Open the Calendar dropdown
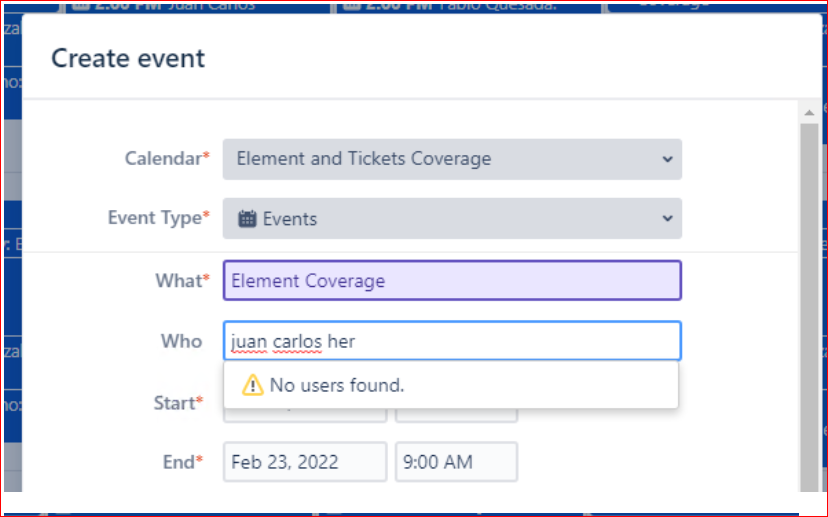The image size is (828, 517). coord(452,159)
